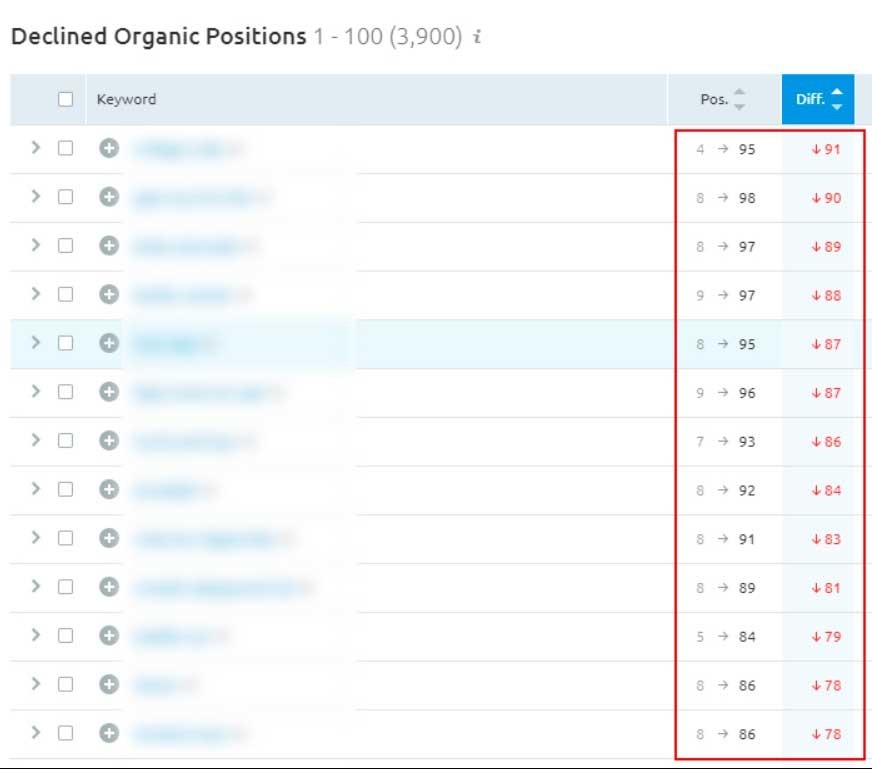The width and height of the screenshot is (872, 769).
Task: Click the plus icon in the 8 → 92 row
Action: point(109,489)
